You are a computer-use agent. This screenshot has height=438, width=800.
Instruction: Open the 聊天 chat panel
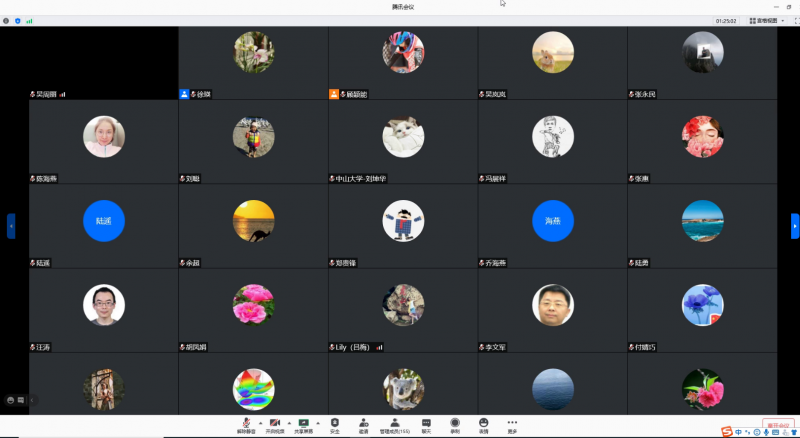[426, 424]
